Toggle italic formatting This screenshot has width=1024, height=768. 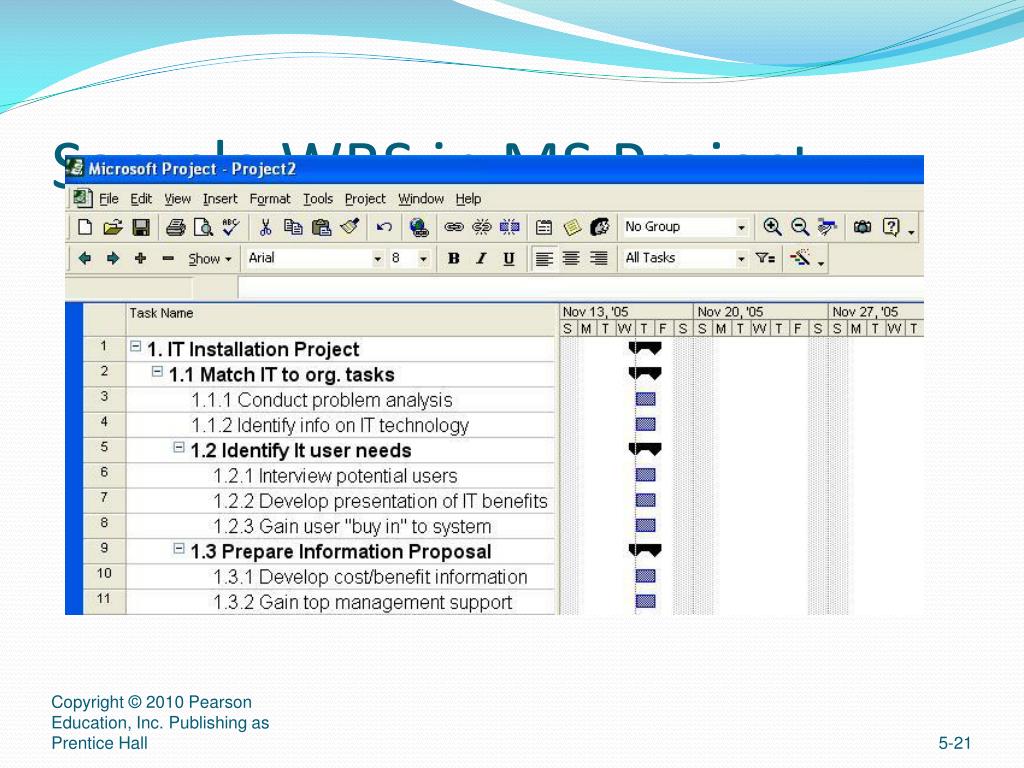(481, 259)
